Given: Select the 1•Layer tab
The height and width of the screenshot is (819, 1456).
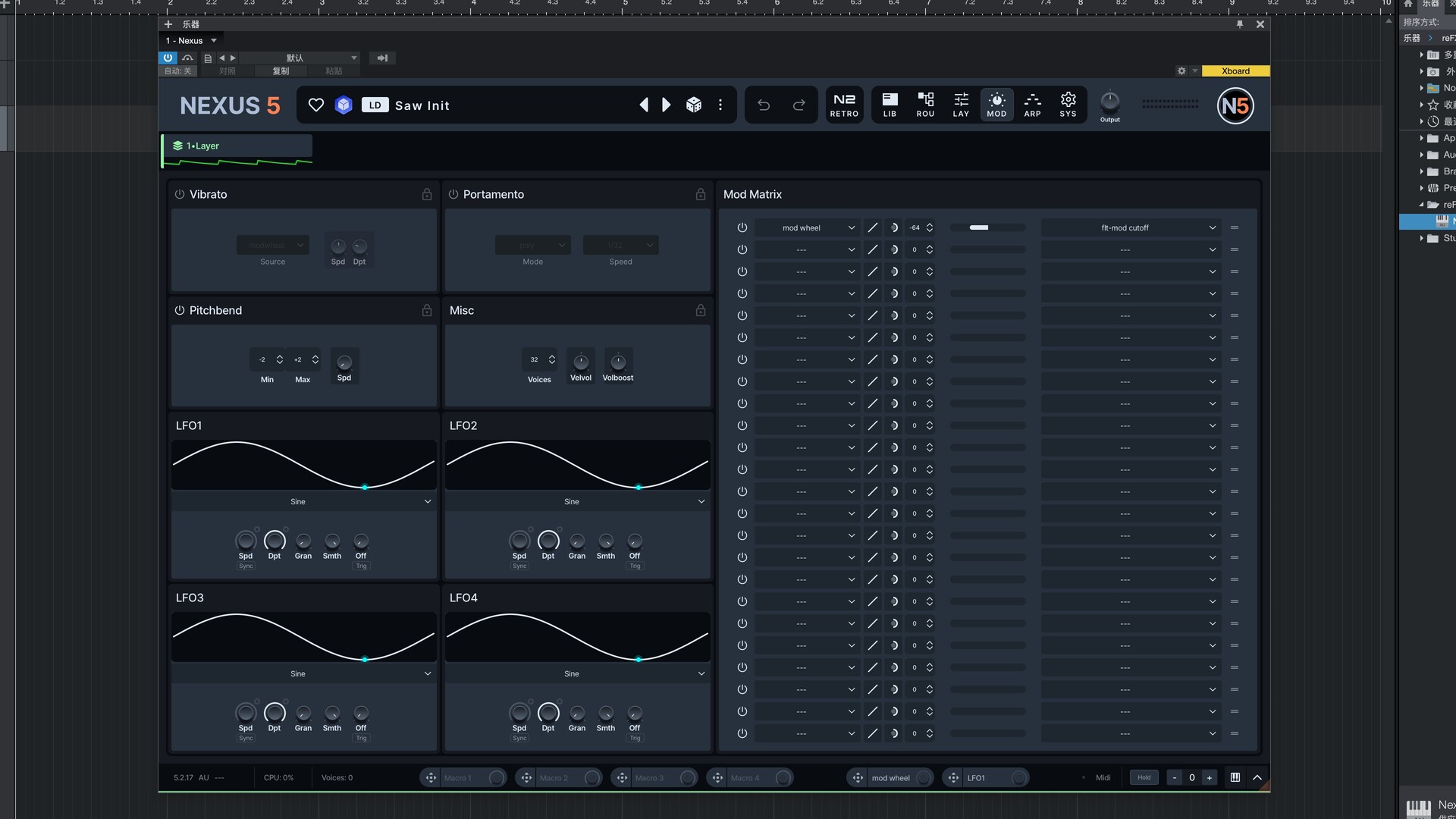Looking at the screenshot, I should click(237, 146).
